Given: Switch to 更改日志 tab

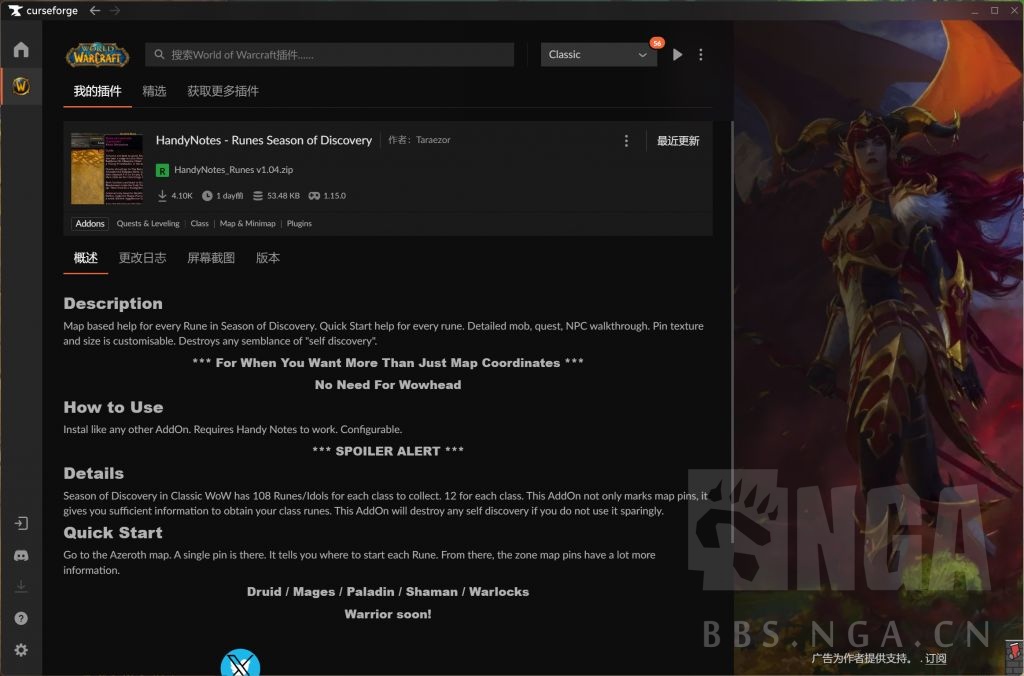Looking at the screenshot, I should pyautogui.click(x=142, y=258).
